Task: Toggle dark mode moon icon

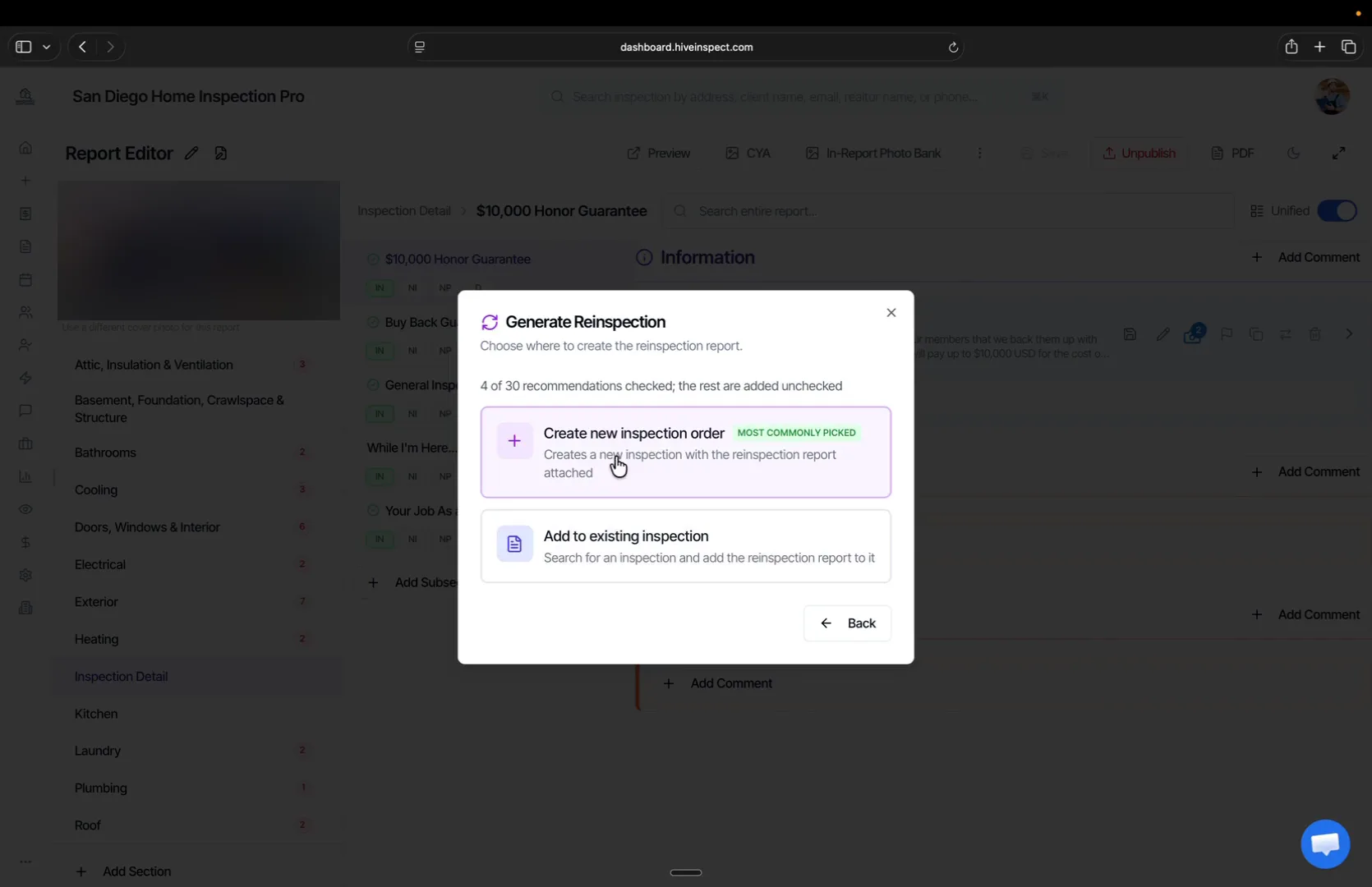Action: pos(1294,154)
